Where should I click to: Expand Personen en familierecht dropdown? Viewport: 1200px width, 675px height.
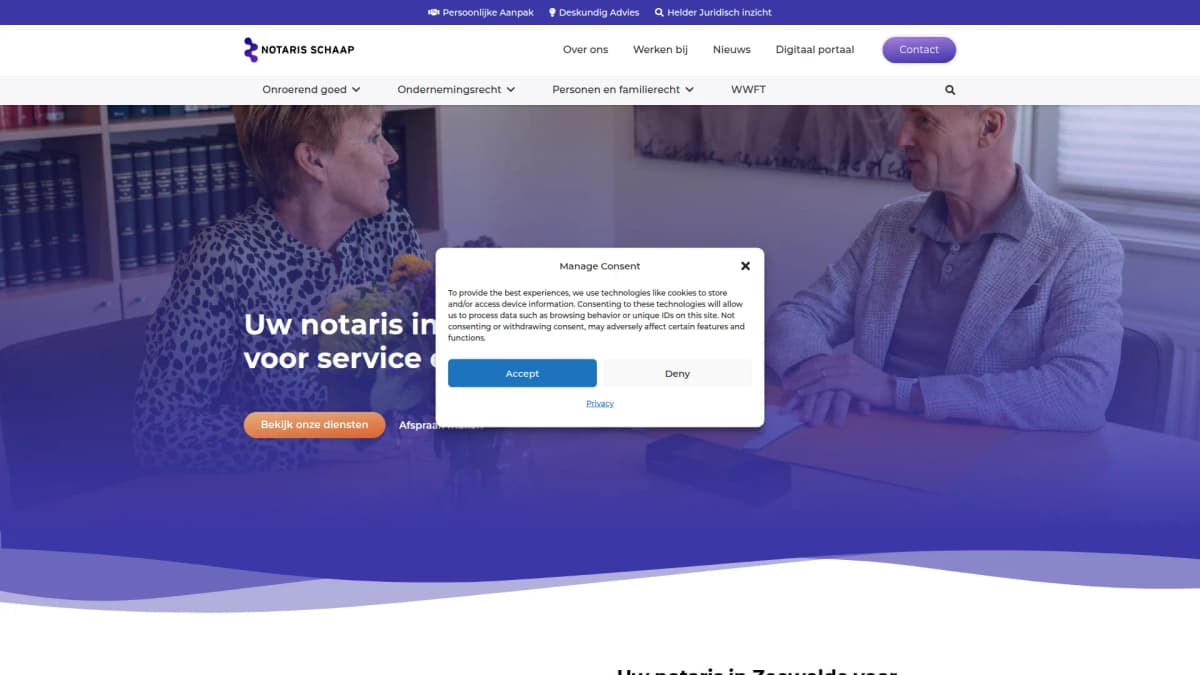(x=624, y=90)
